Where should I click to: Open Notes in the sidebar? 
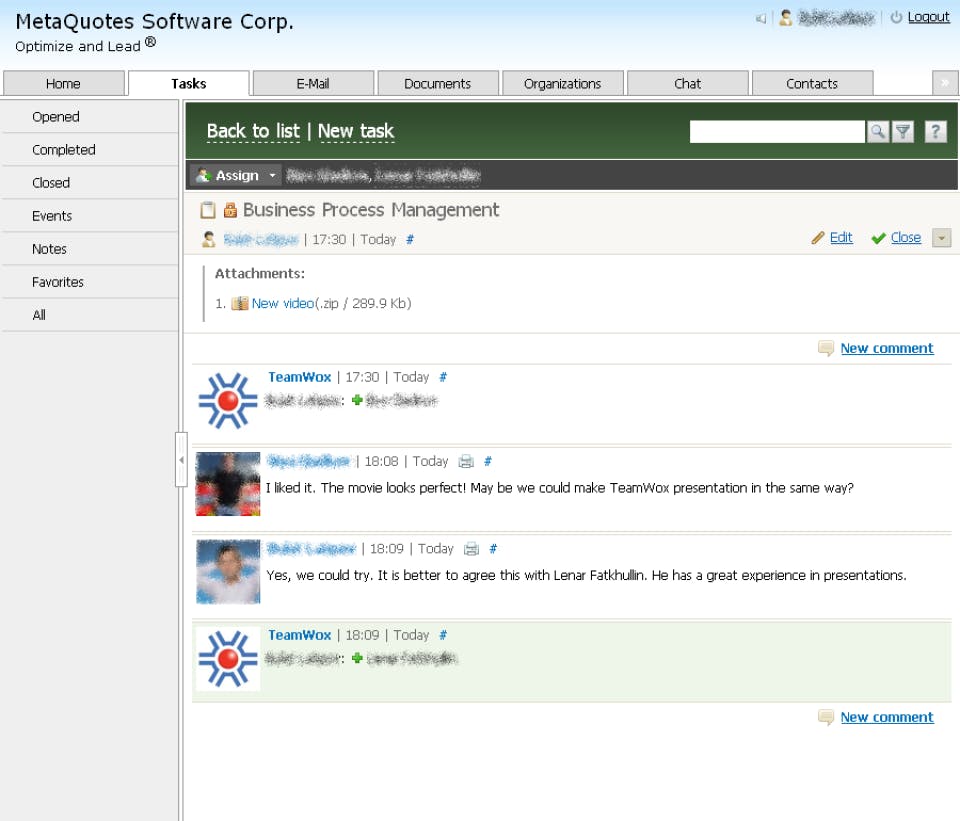(x=90, y=249)
